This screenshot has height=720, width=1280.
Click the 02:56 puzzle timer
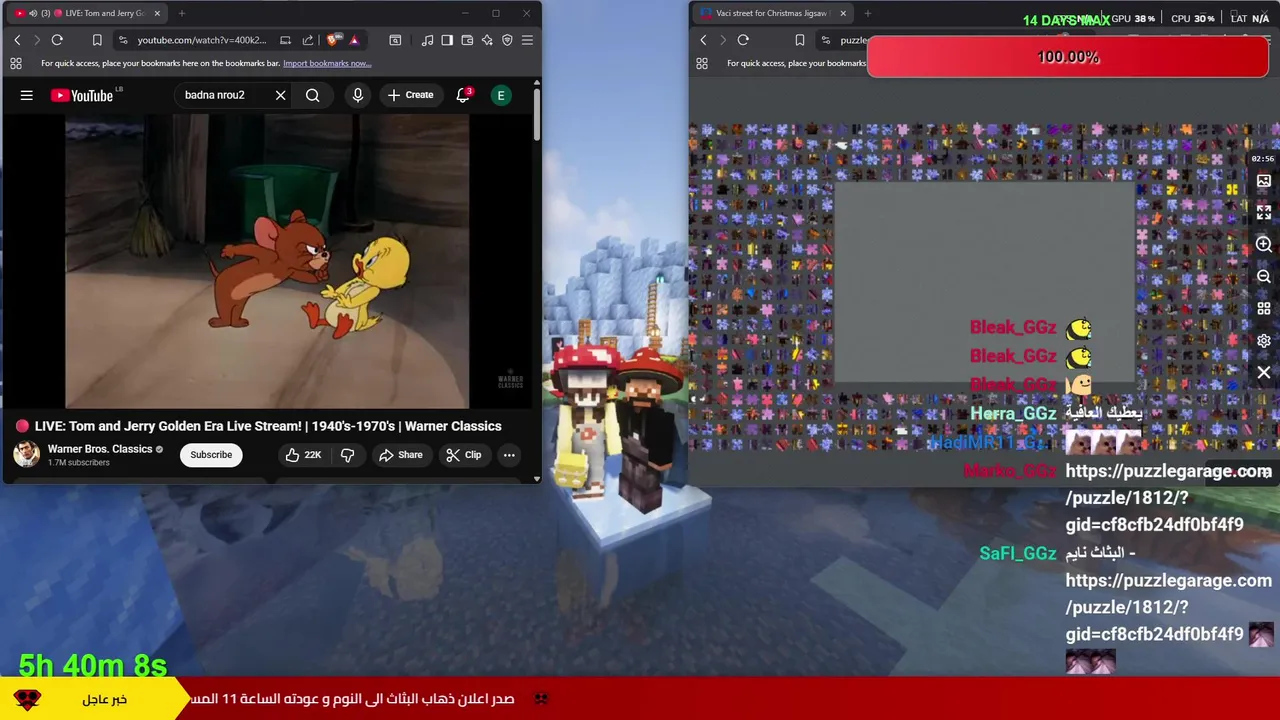[1263, 159]
